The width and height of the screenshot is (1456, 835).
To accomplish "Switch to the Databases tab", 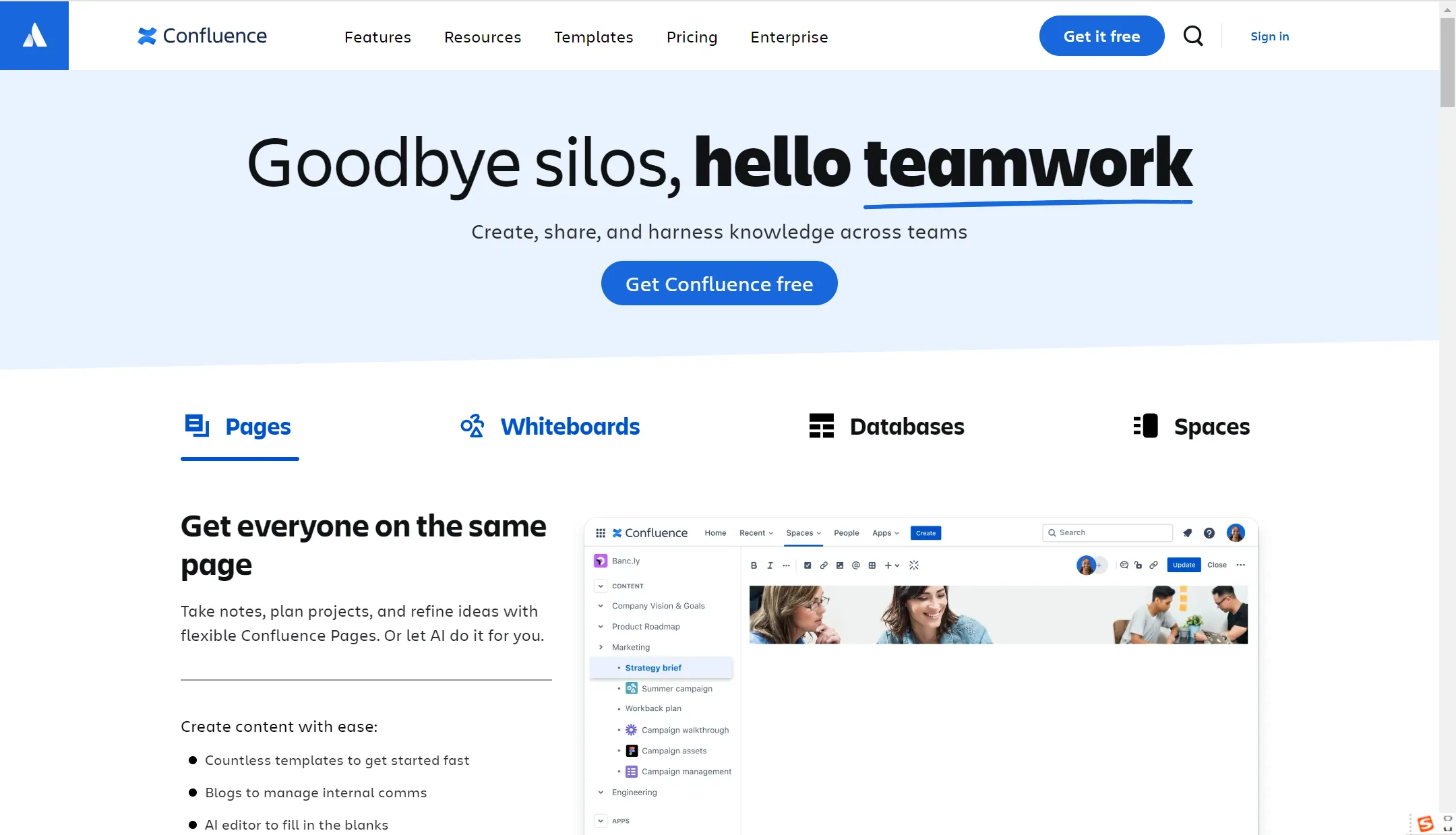I will 886,427.
